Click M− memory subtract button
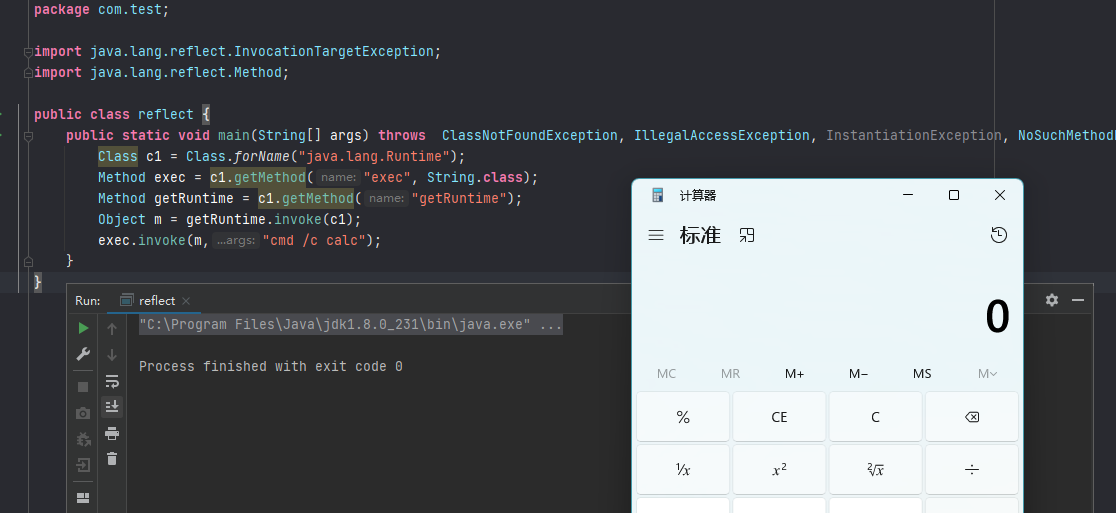The image size is (1116, 513). point(858,374)
